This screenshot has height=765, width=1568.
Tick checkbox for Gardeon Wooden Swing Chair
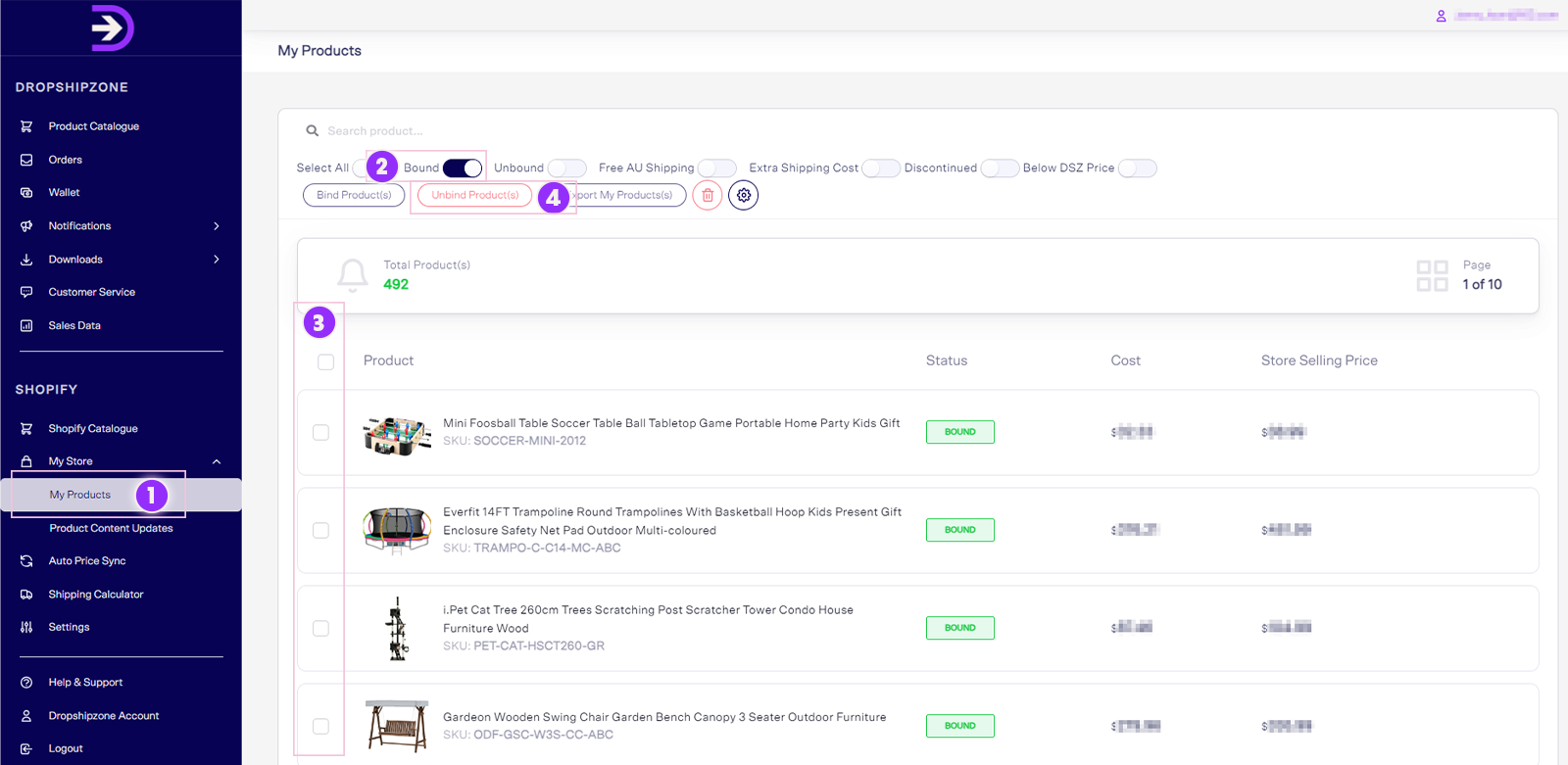pyautogui.click(x=320, y=726)
